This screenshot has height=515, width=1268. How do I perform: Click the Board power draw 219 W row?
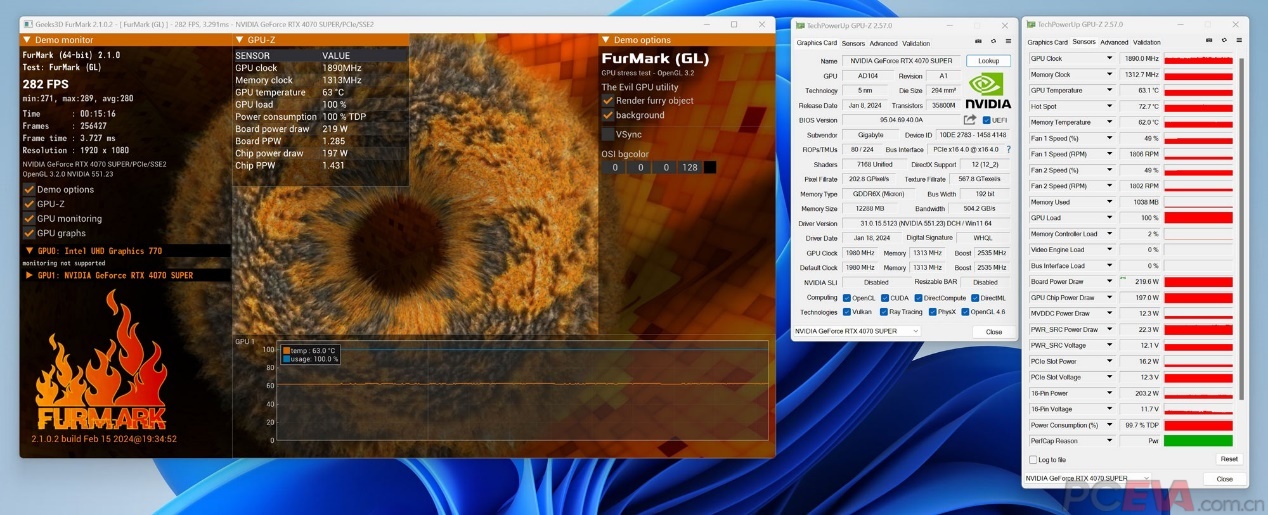click(x=320, y=128)
